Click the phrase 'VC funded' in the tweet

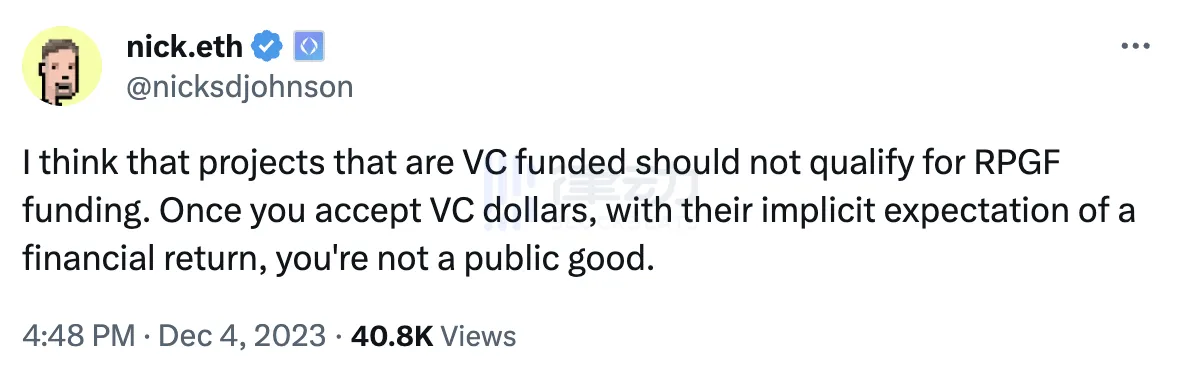click(x=543, y=162)
